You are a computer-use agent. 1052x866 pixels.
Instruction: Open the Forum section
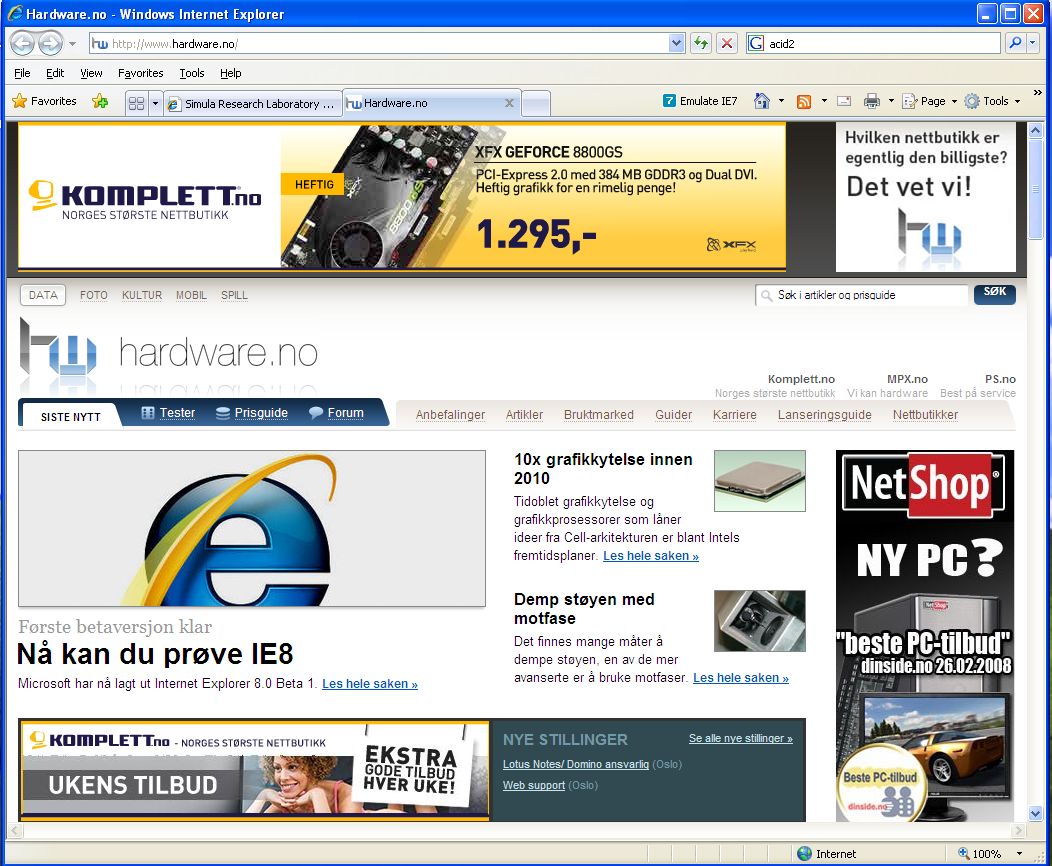(x=336, y=413)
